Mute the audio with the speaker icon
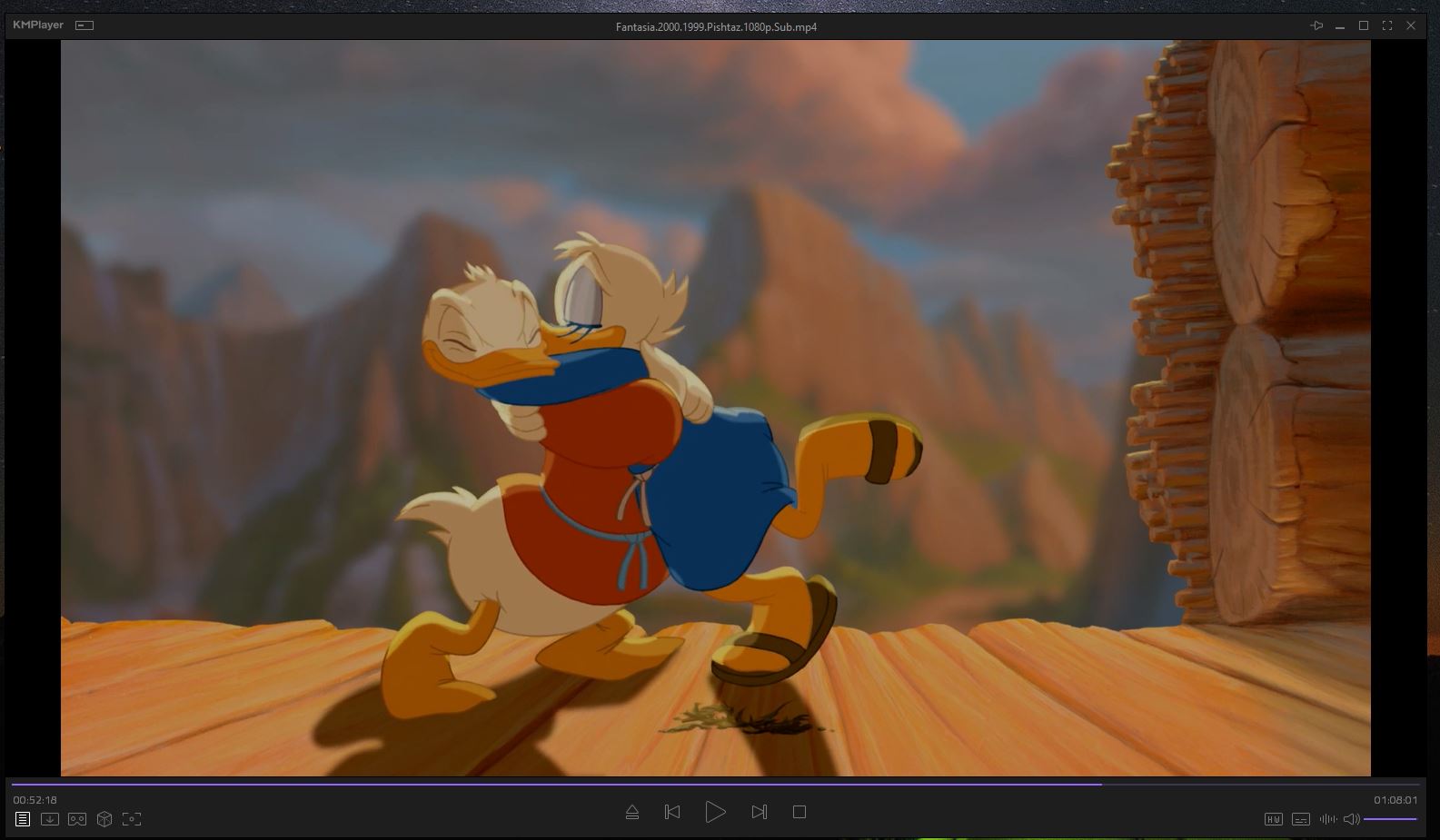 [x=1351, y=819]
